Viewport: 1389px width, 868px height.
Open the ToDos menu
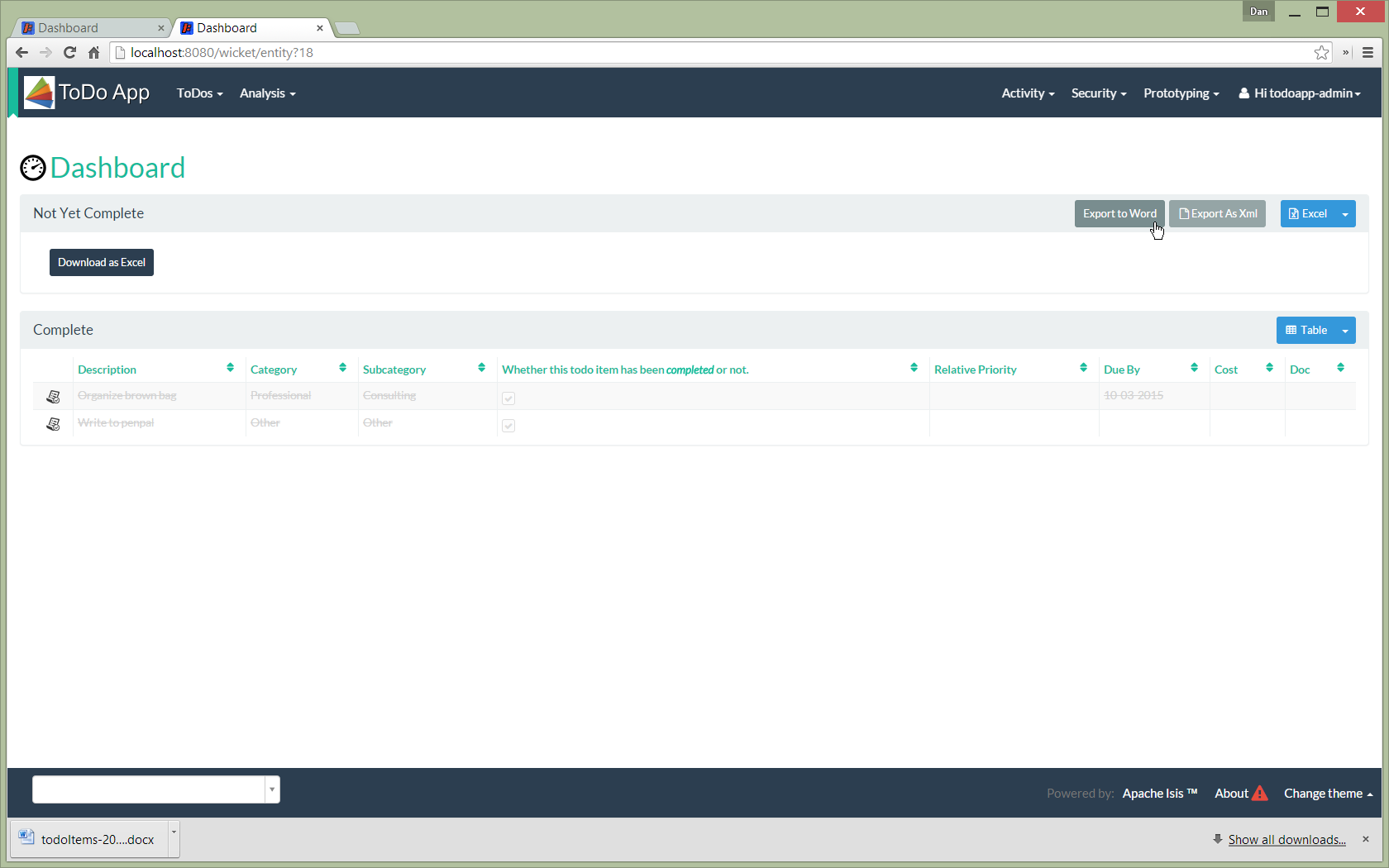pyautogui.click(x=199, y=93)
